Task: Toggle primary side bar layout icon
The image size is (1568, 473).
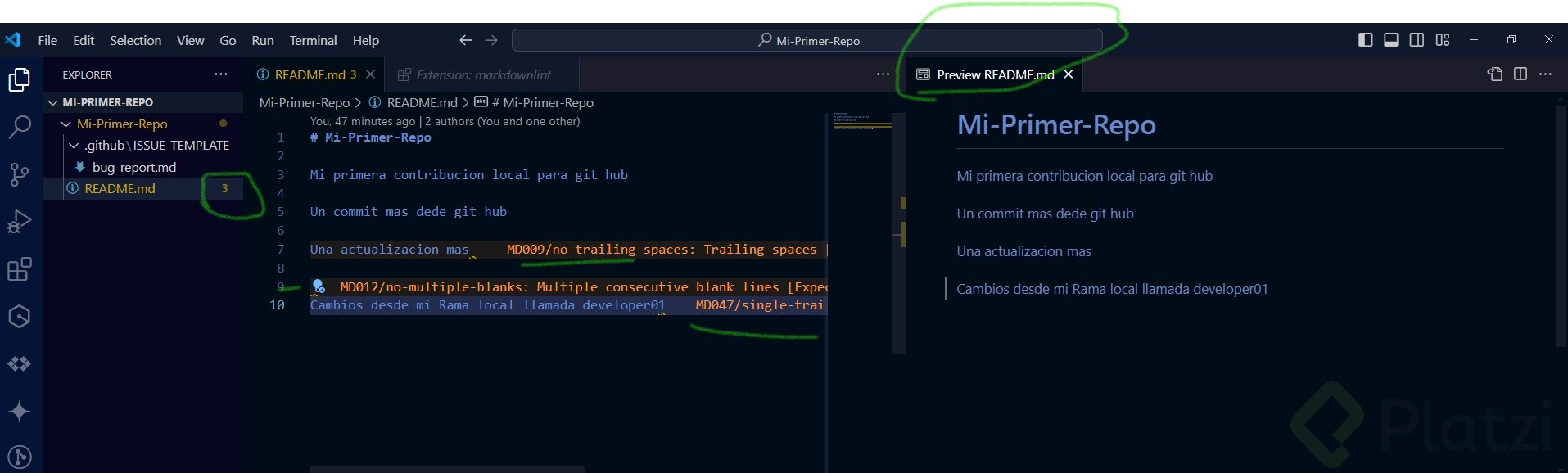Action: point(1365,40)
